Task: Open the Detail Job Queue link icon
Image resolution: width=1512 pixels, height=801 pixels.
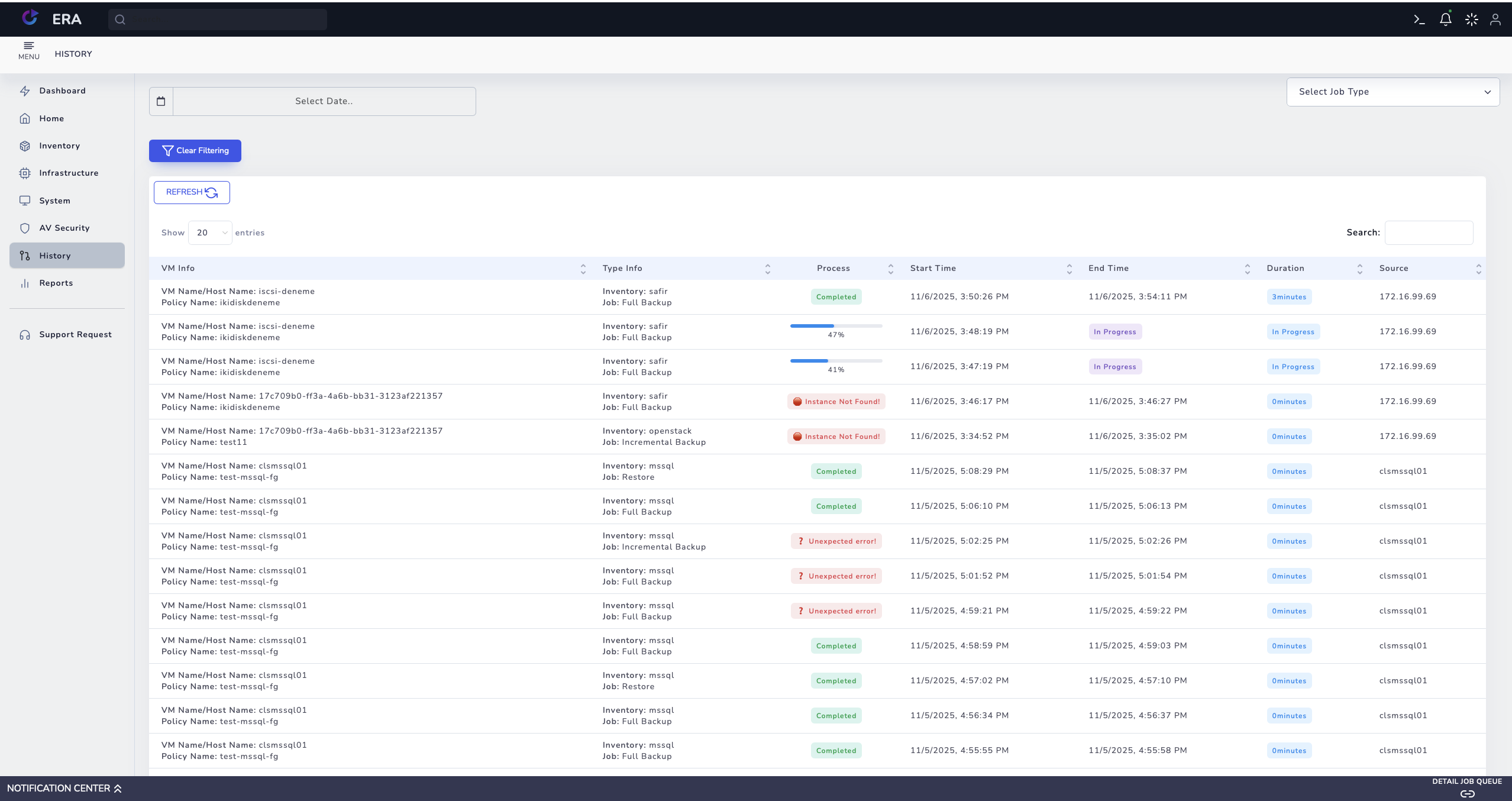Action: pos(1467,793)
